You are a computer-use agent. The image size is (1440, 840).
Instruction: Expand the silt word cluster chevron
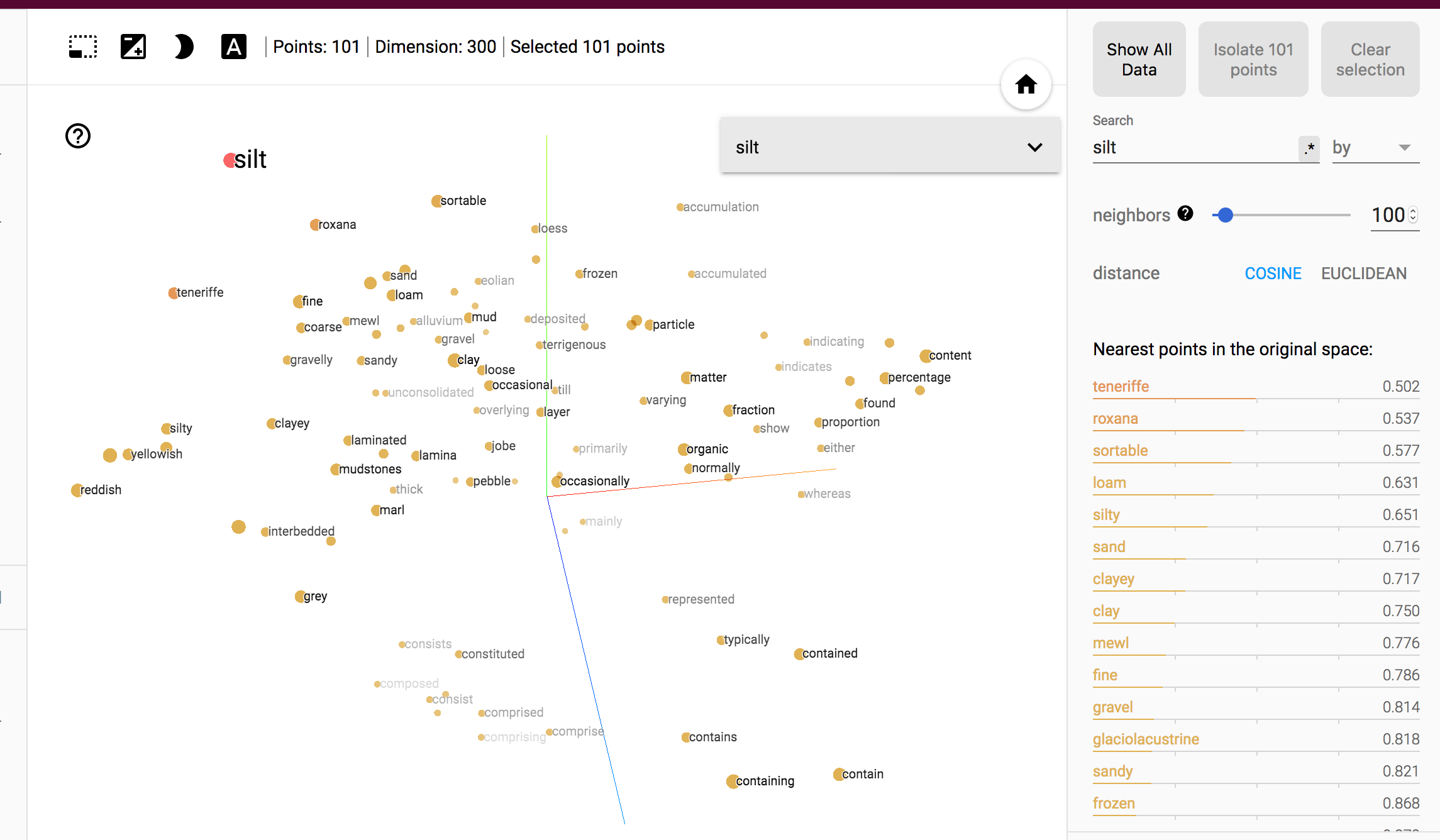coord(1035,147)
